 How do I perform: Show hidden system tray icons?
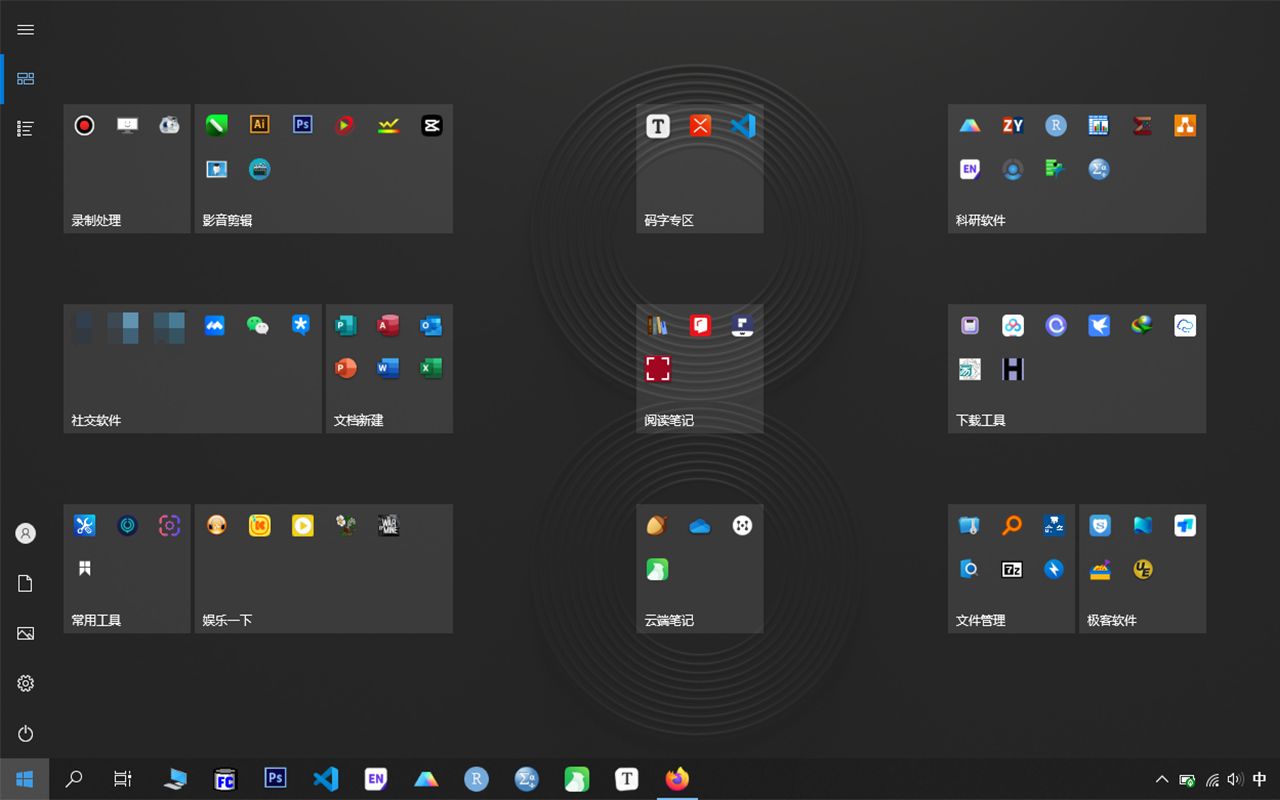(x=1162, y=779)
